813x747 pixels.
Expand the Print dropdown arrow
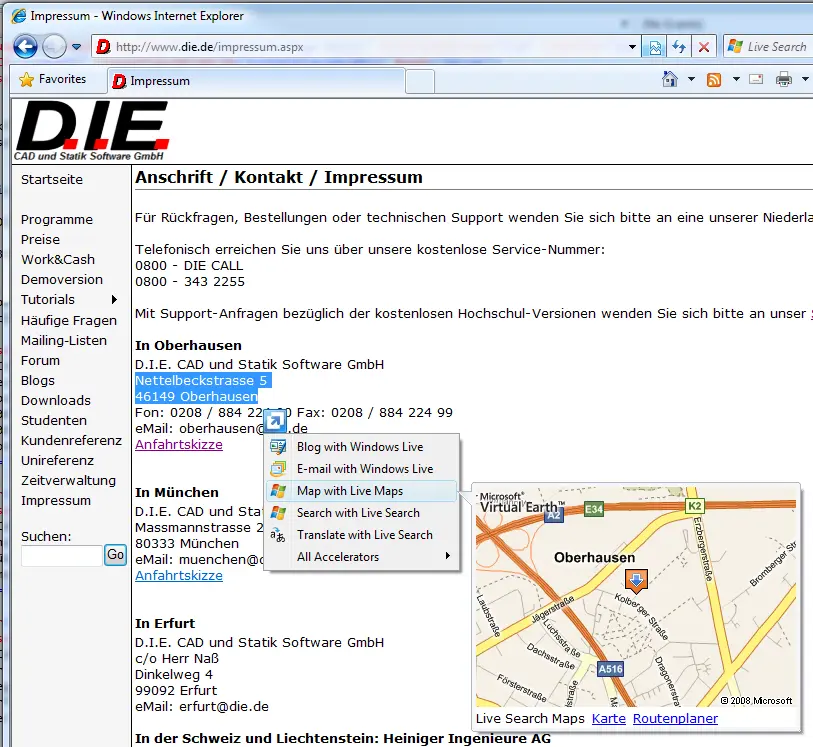tap(805, 79)
